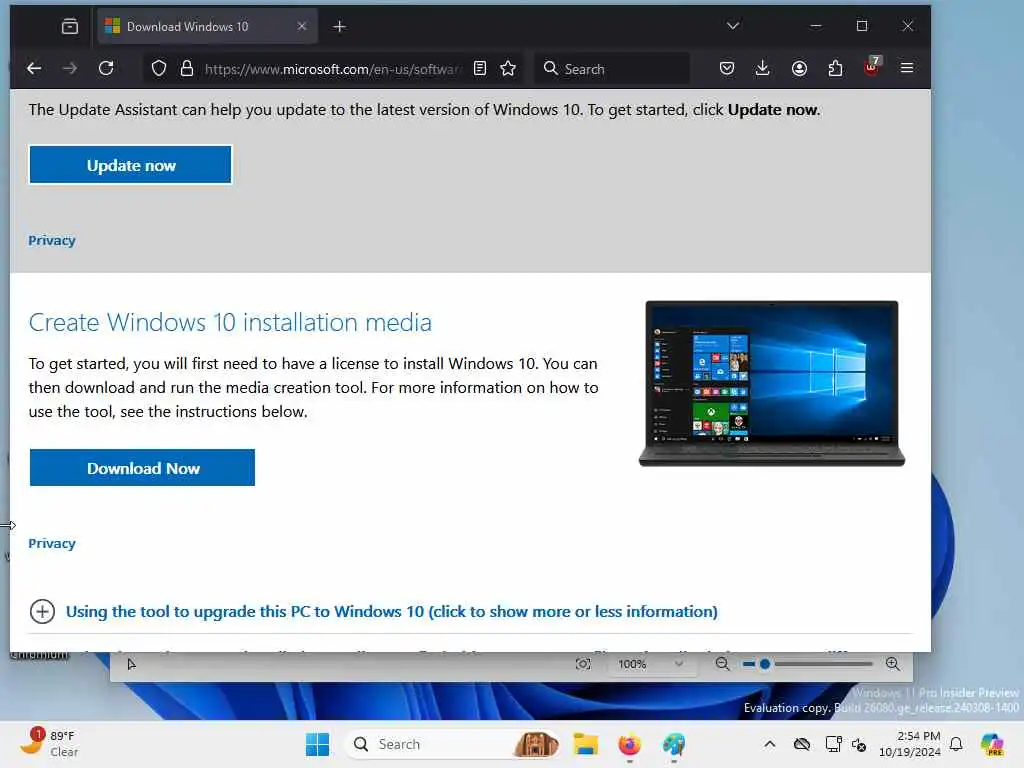
Task: Open Firefox View recent browsing icon
Action: (x=70, y=26)
